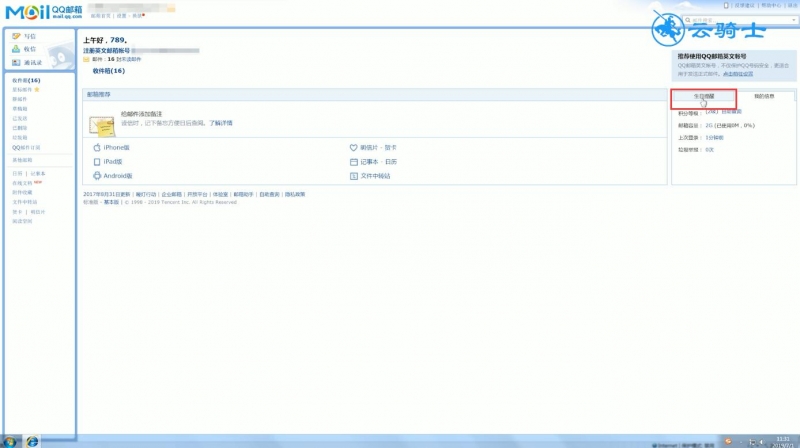The height and width of the screenshot is (448, 800).
Task: Click the taskbar clock showing 11:31
Action: [x=783, y=439]
